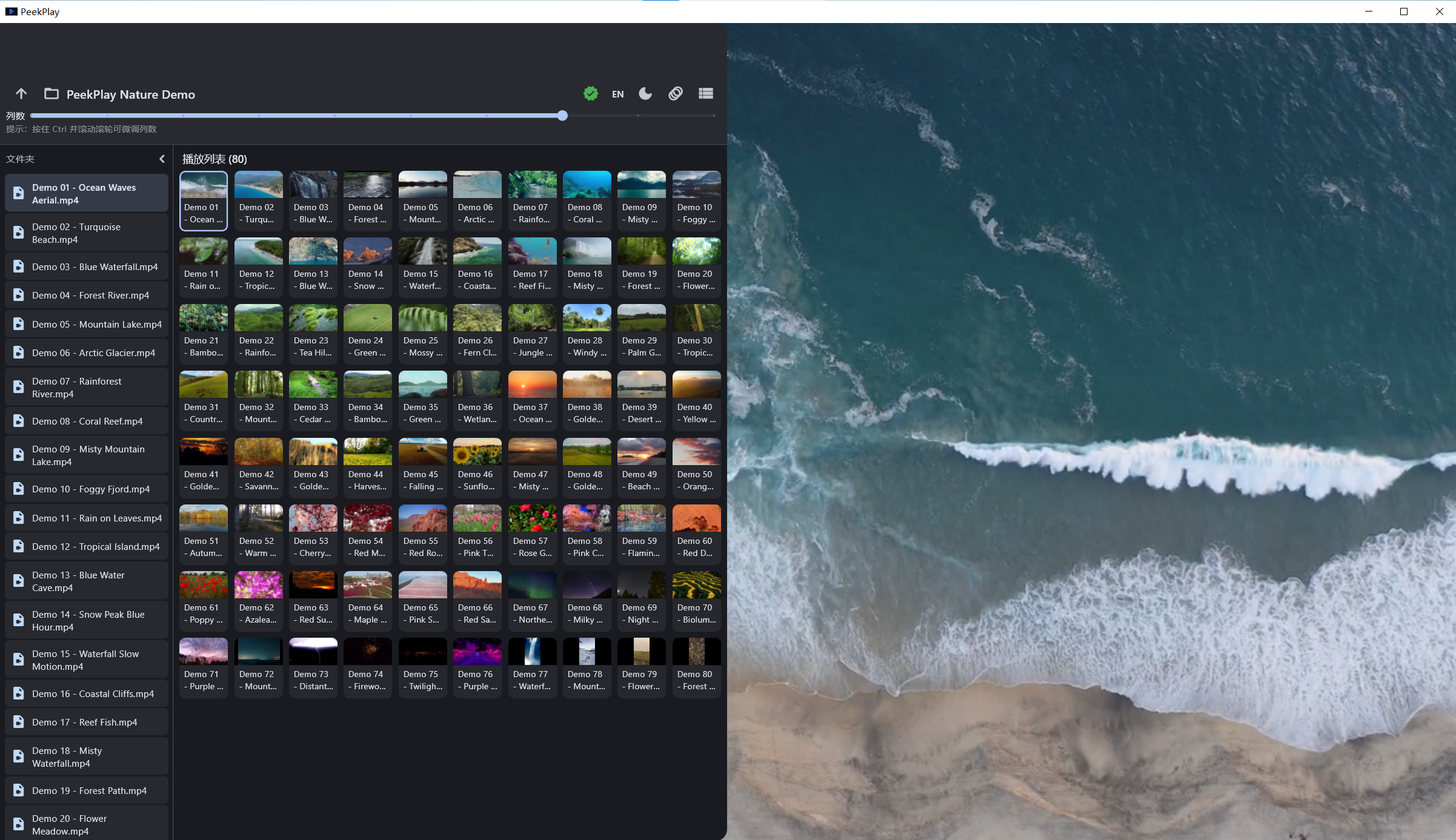Select Demo 10 - Foggy Fjord.mp4 entry
Screen dimensions: 1456x840
click(87, 489)
